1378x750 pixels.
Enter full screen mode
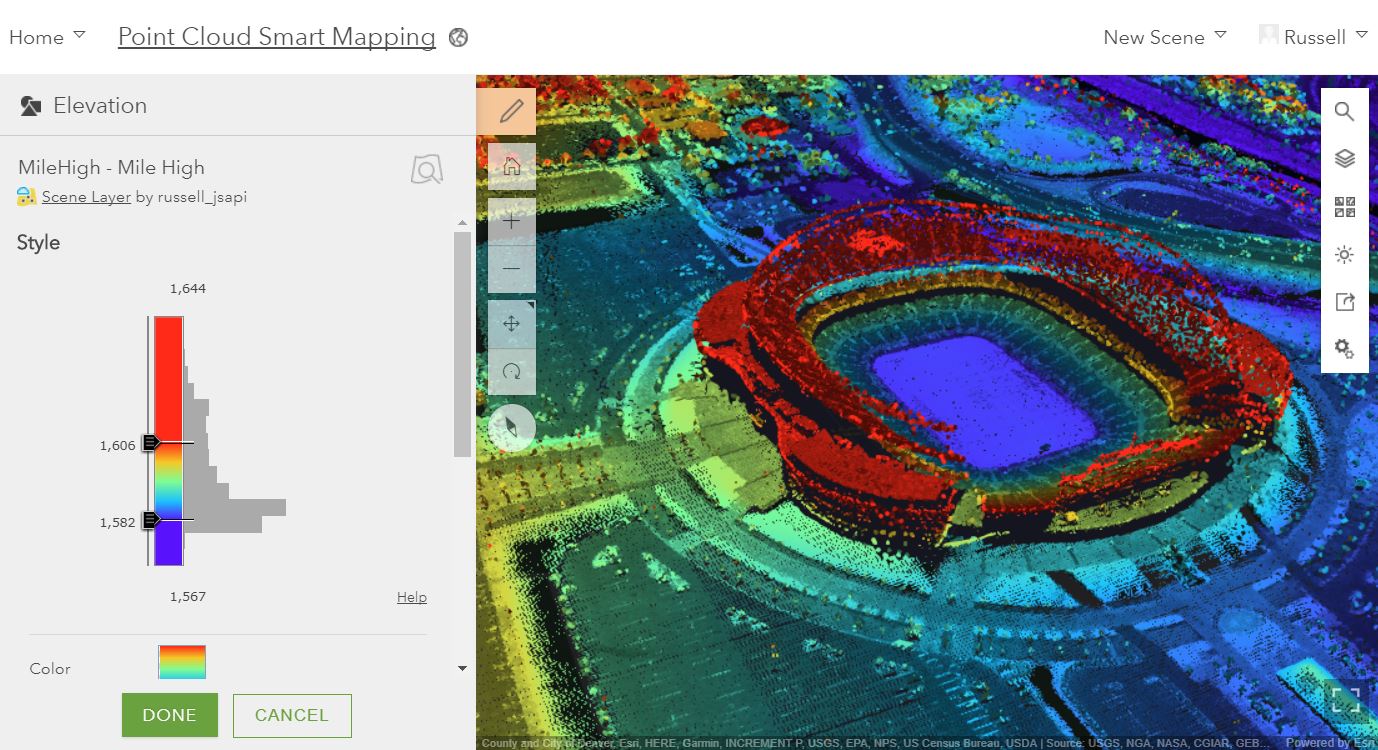[x=1345, y=700]
